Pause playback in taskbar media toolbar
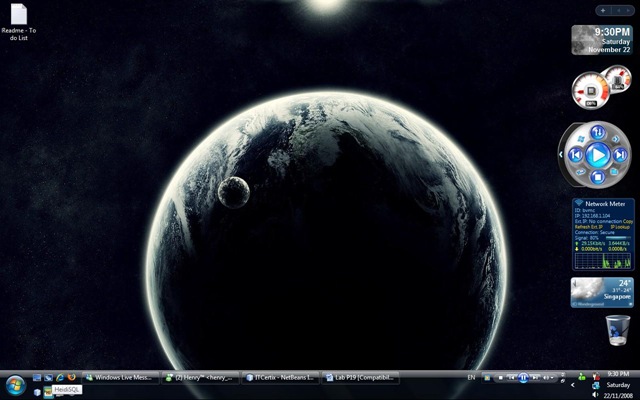Viewport: 640px width, 400px height. click(523, 378)
